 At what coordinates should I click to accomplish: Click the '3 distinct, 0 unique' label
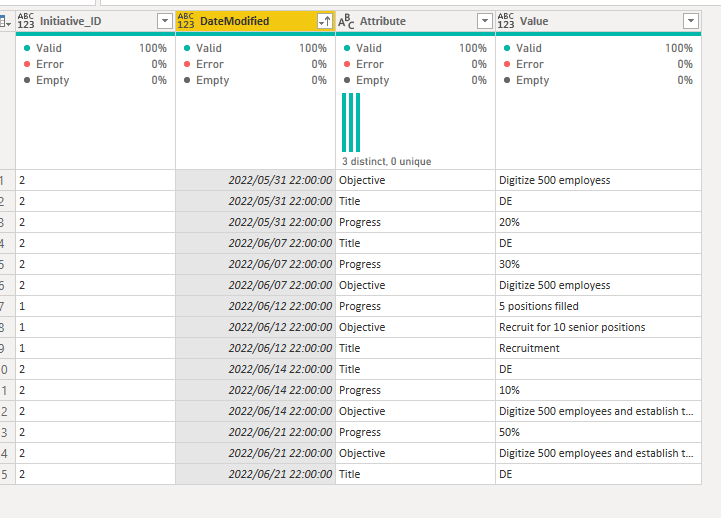tap(386, 161)
